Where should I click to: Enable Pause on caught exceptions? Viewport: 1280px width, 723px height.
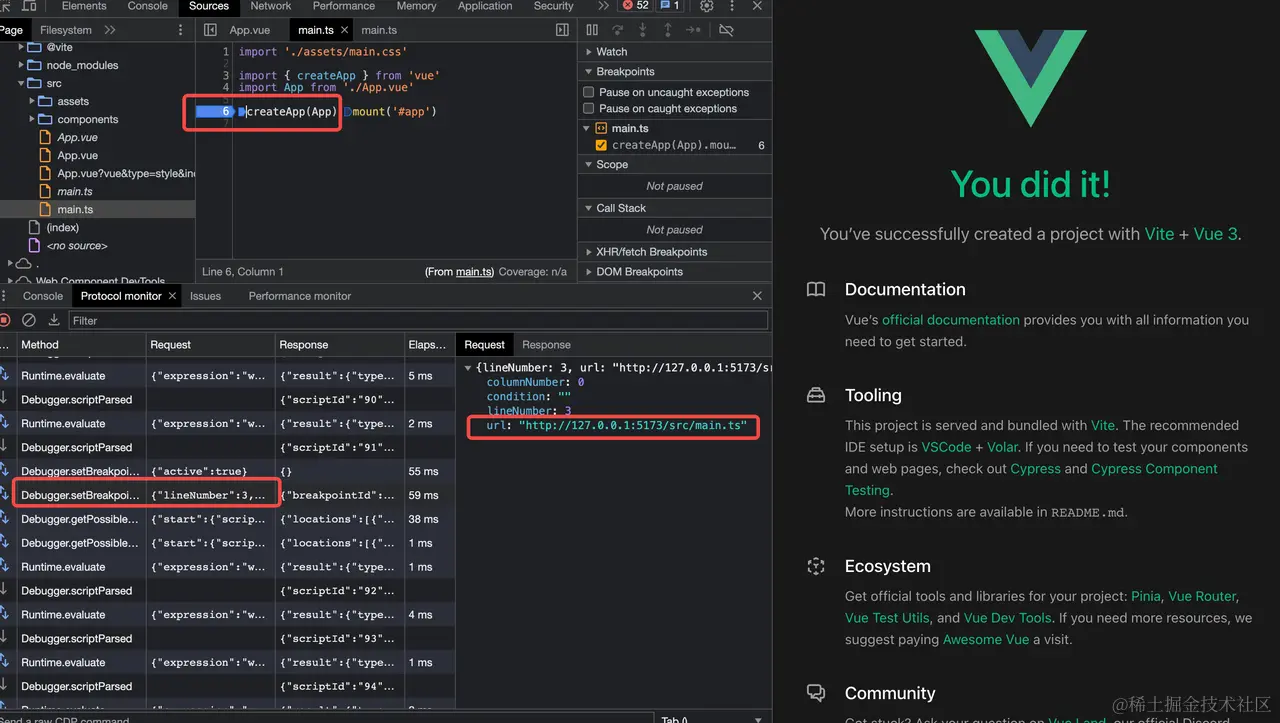[x=589, y=108]
